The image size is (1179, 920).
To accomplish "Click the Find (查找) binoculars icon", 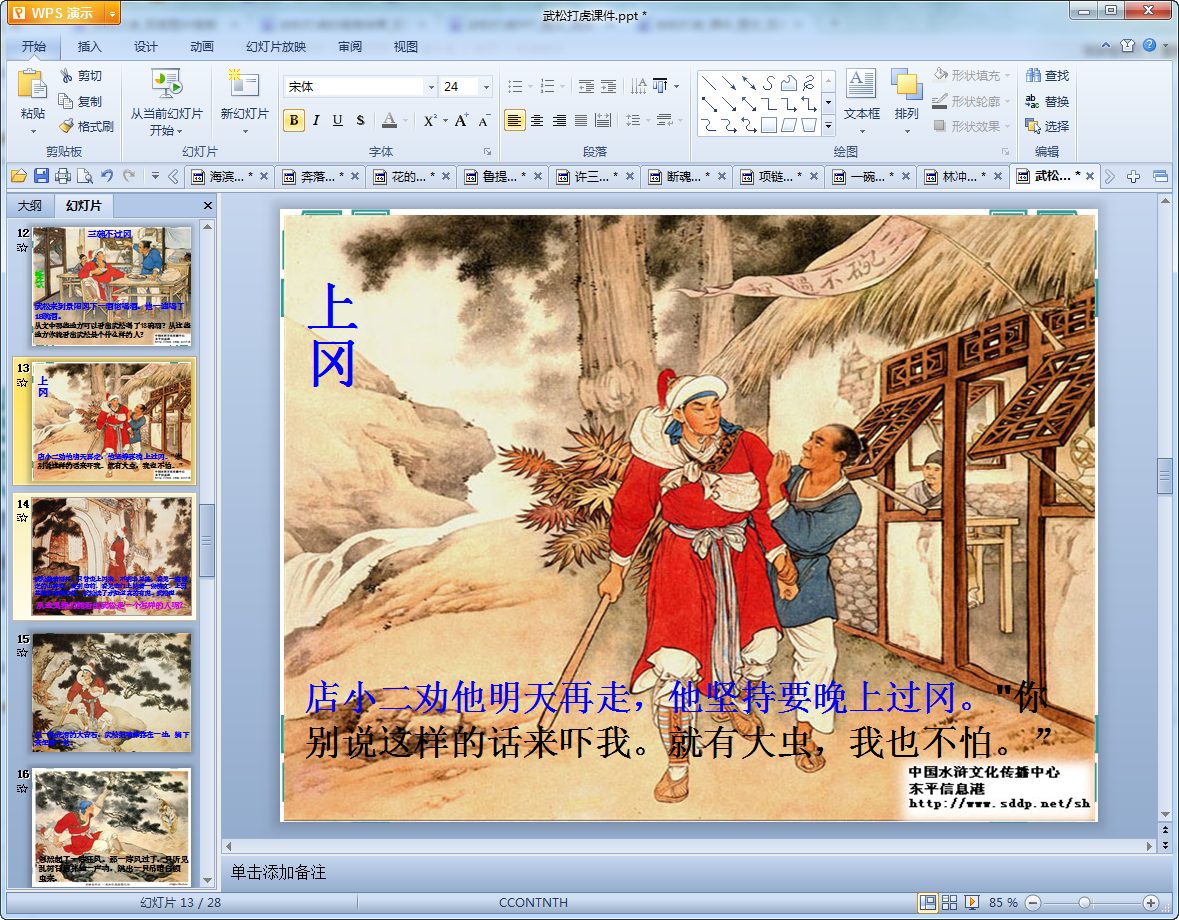I will (x=1033, y=75).
